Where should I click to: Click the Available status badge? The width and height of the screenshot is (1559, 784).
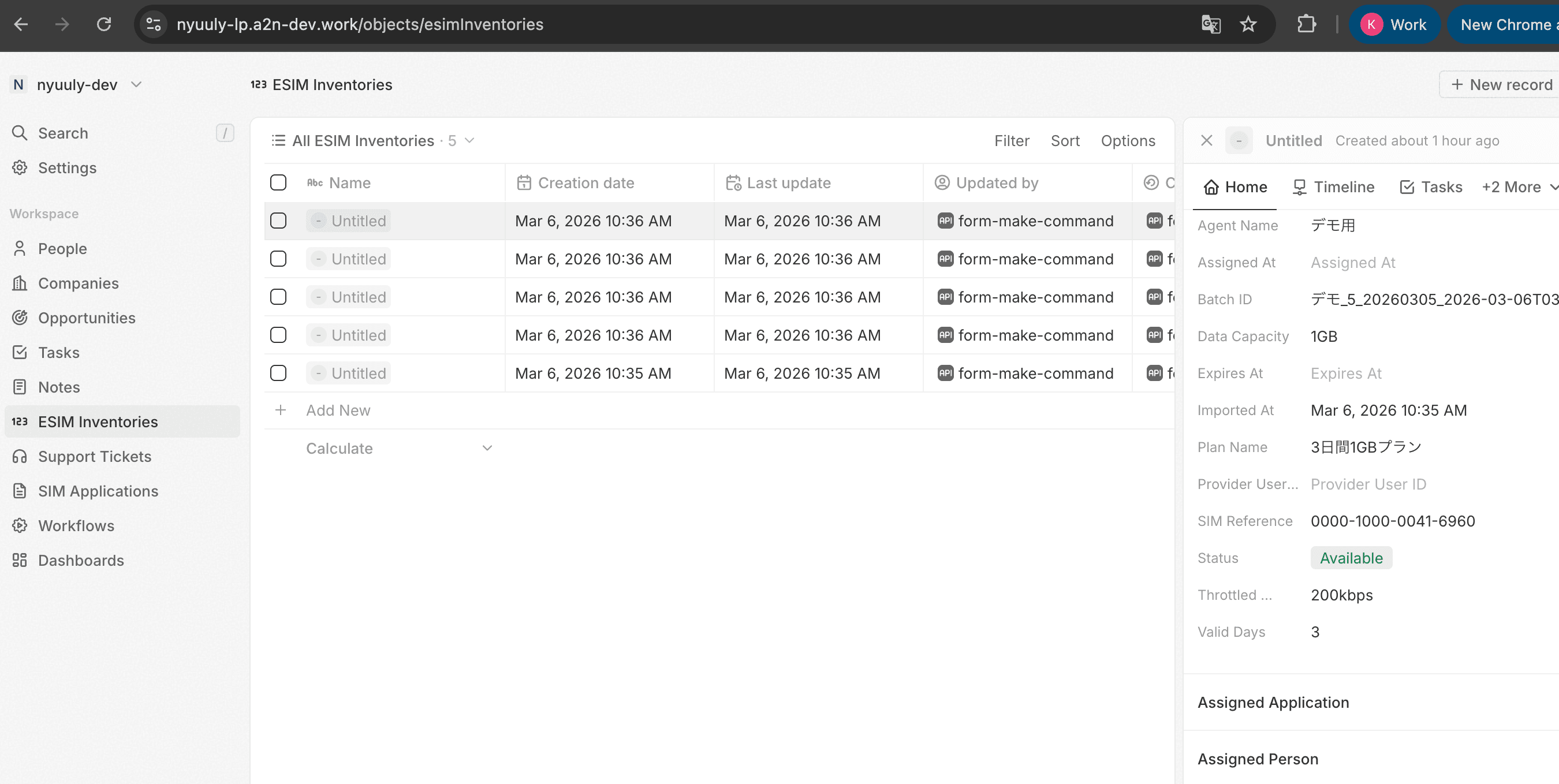(x=1351, y=558)
